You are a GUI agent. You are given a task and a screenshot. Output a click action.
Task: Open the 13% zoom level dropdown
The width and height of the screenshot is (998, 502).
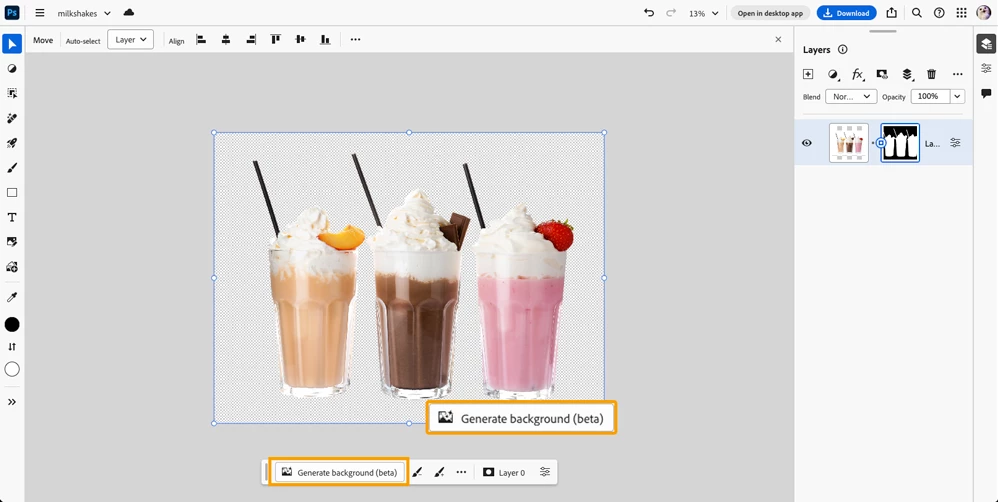(x=703, y=13)
